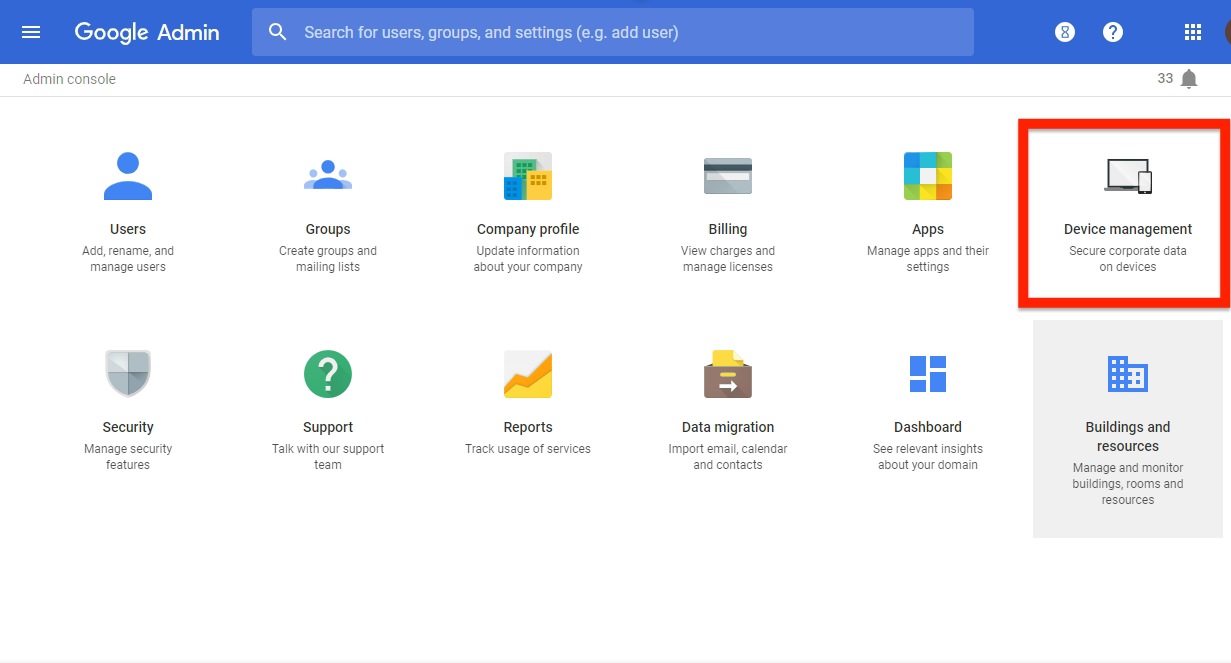Open the Security shield icon
Screen dimensions: 1231x663
point(128,374)
